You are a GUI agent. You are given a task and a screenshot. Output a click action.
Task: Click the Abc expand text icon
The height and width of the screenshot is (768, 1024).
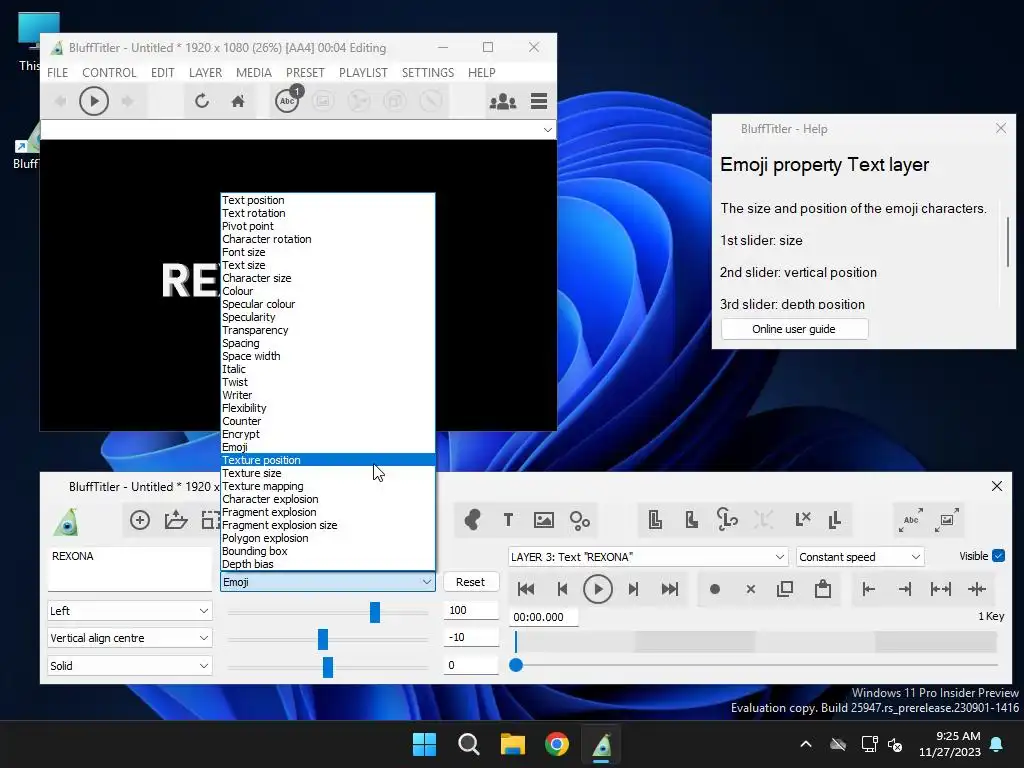pos(911,520)
